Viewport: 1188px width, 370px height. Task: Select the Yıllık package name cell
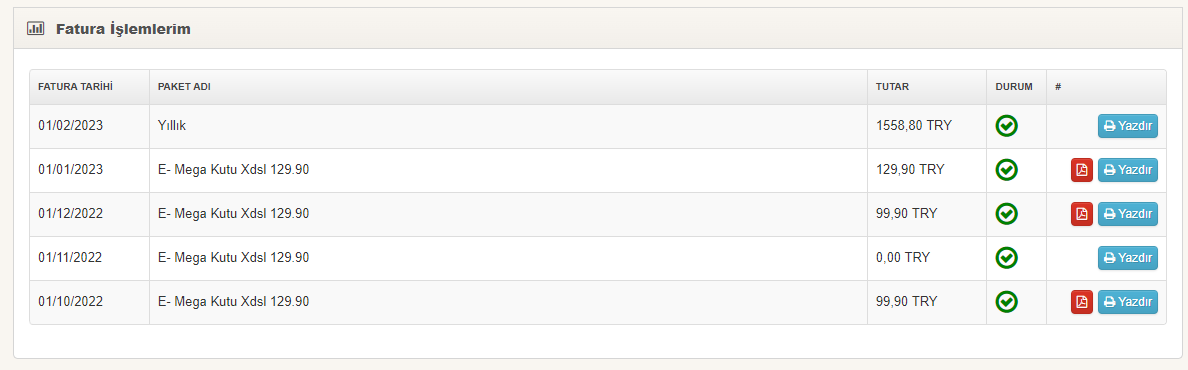point(508,126)
